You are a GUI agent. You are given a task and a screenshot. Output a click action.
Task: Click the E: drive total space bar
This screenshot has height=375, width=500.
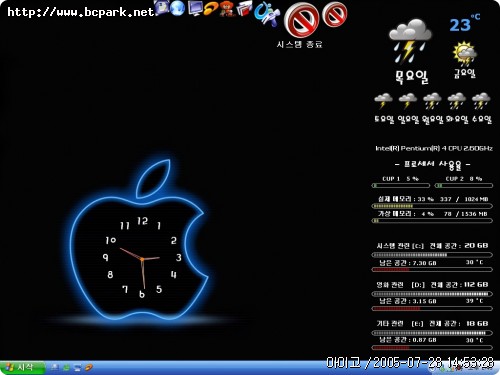(x=432, y=333)
